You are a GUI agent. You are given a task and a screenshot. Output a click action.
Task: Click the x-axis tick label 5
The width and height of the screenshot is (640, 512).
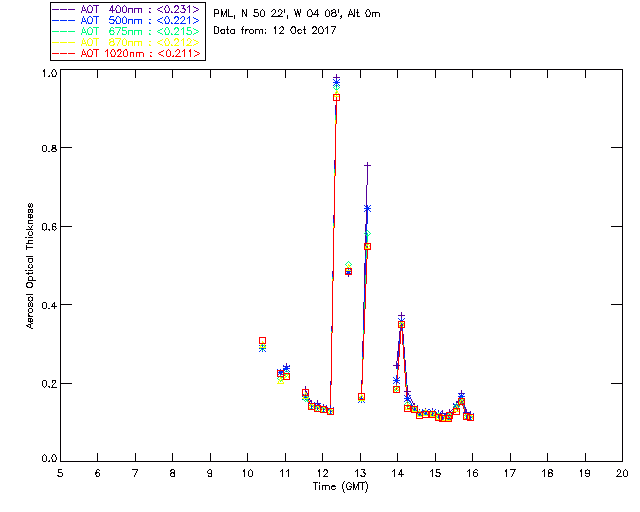point(60,473)
